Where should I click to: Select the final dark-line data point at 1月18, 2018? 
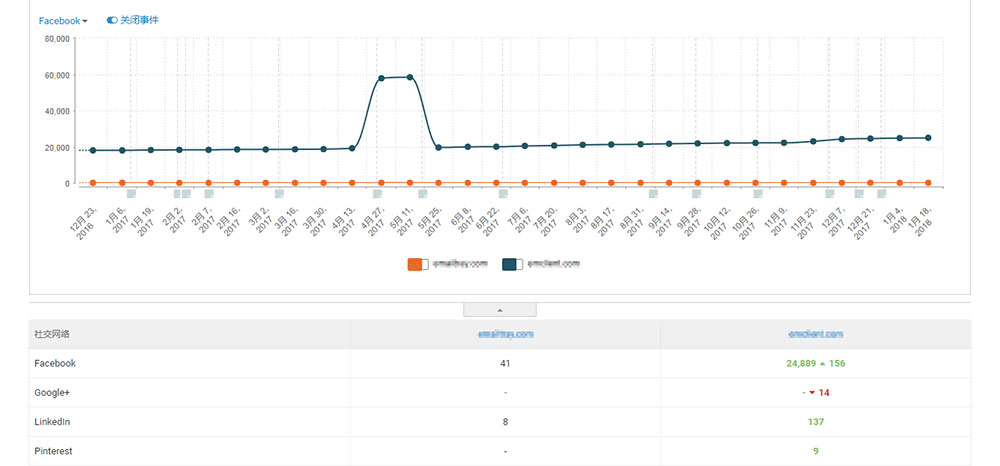pyautogui.click(x=929, y=138)
